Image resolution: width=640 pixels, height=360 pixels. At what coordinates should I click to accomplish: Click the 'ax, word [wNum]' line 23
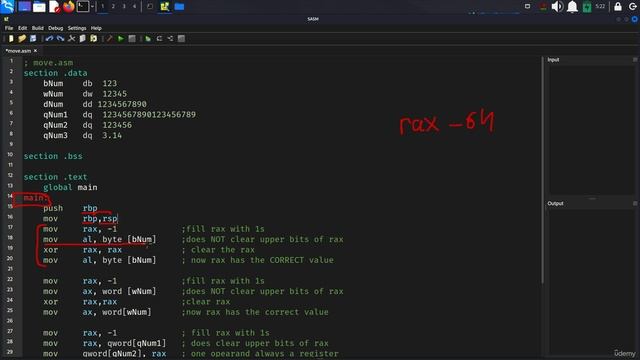(119, 291)
